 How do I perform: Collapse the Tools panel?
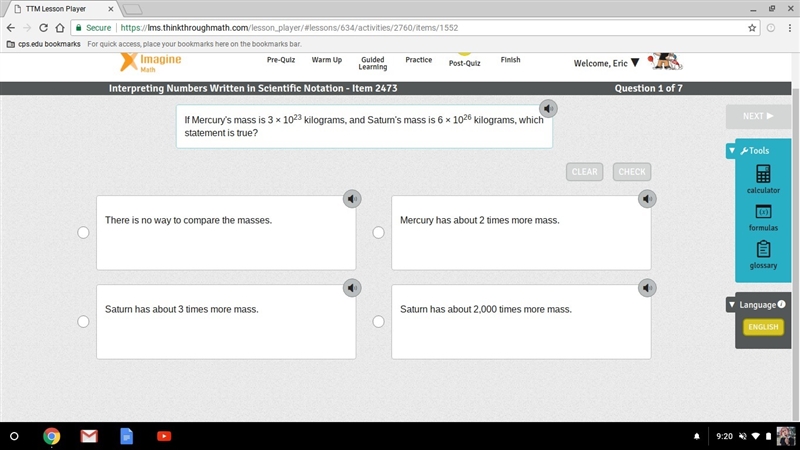point(732,151)
